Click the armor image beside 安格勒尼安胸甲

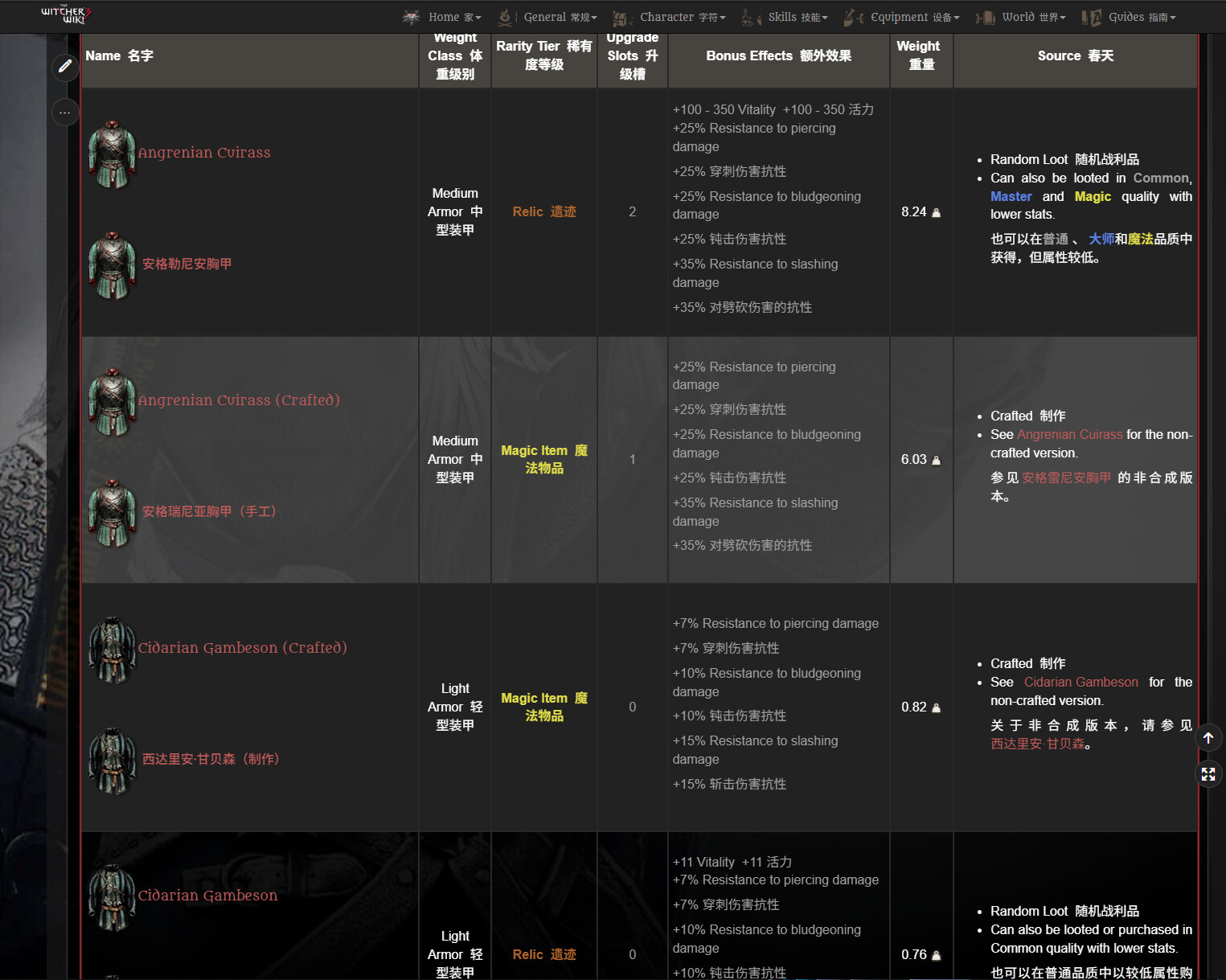click(x=112, y=265)
